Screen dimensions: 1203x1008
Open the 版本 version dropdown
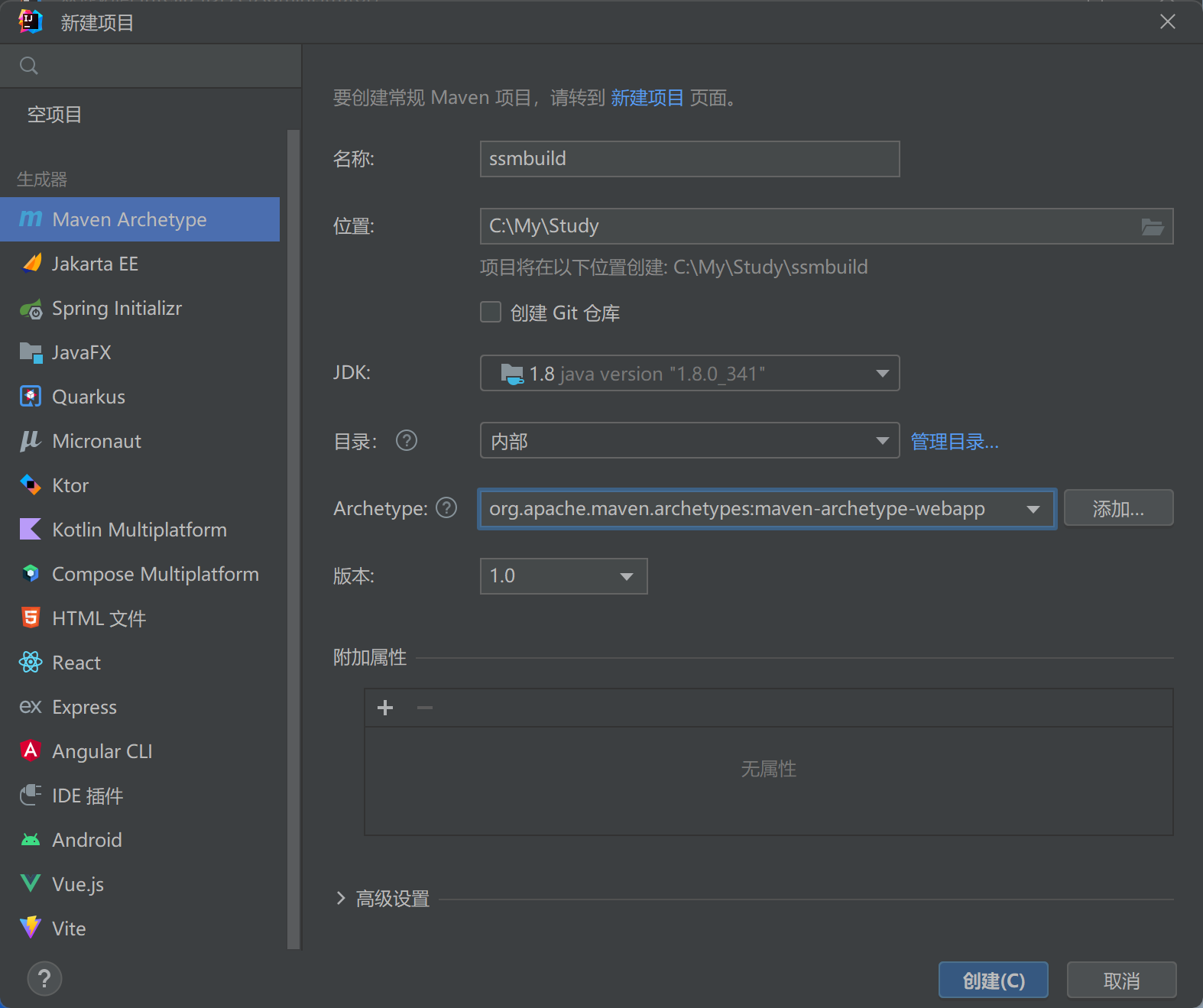(563, 576)
